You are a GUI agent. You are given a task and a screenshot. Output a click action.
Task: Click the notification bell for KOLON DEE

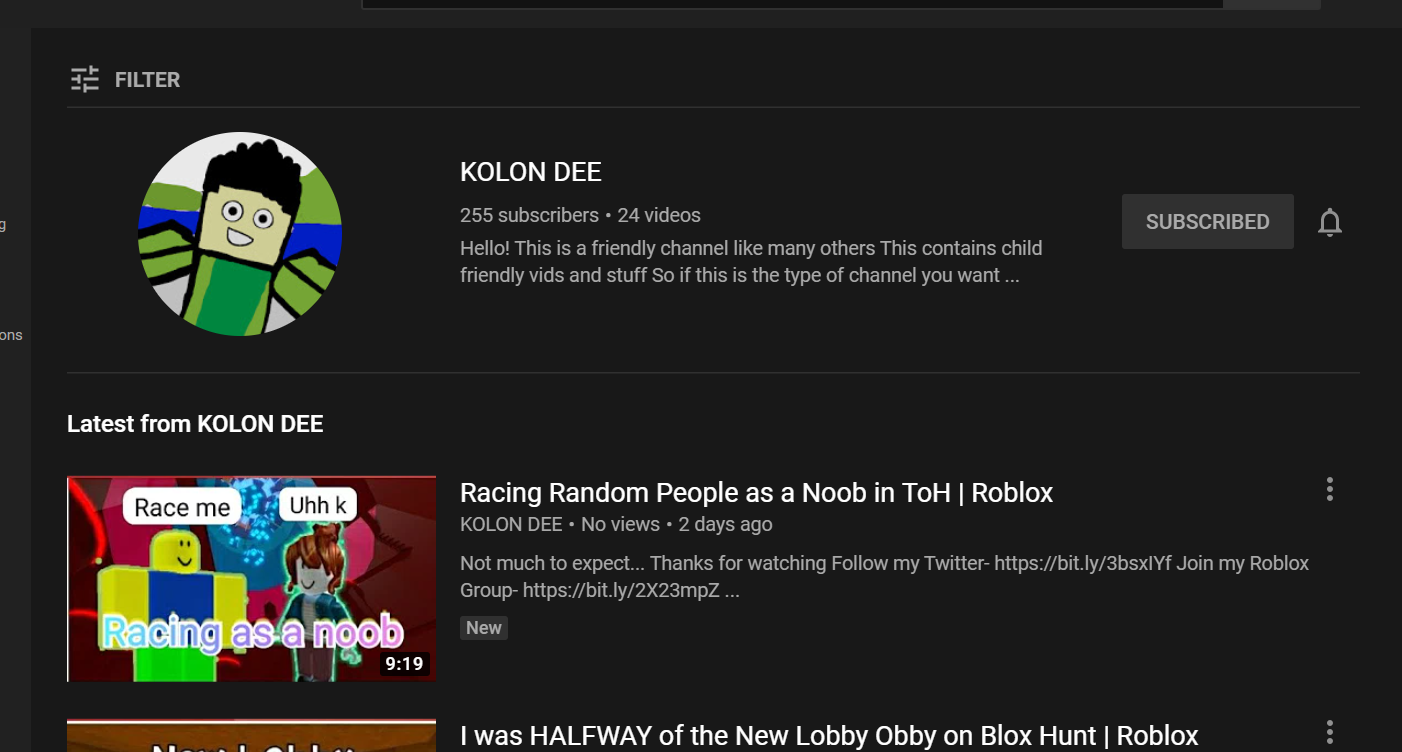tap(1329, 222)
